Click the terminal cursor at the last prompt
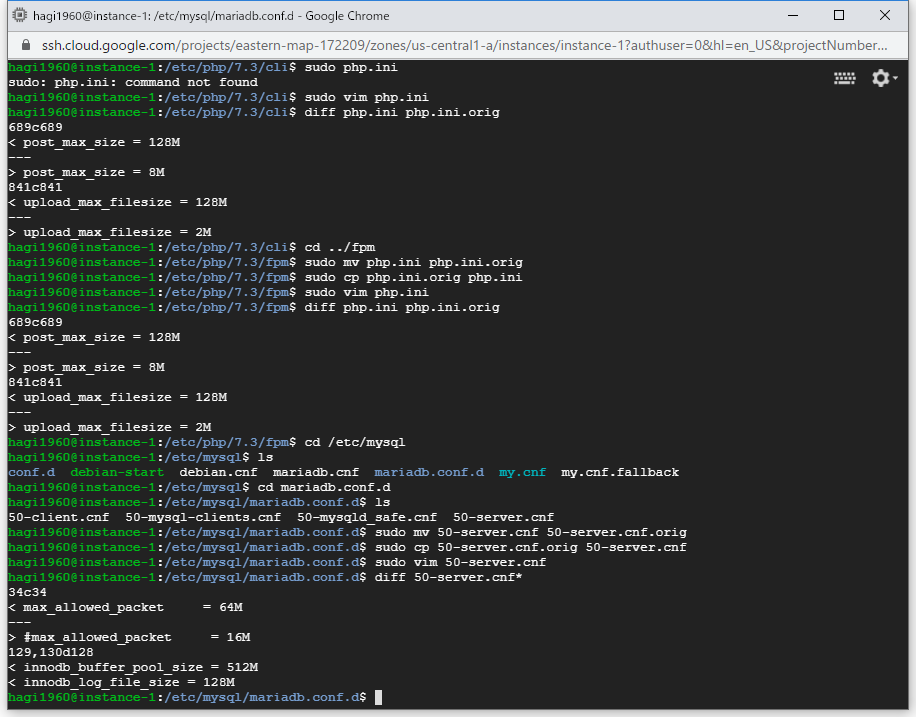The image size is (916, 717). pos(379,697)
